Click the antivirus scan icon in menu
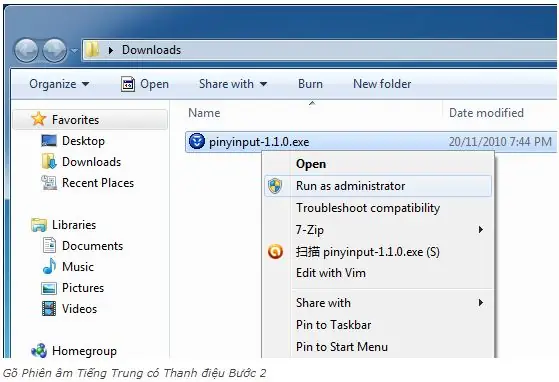 275,252
